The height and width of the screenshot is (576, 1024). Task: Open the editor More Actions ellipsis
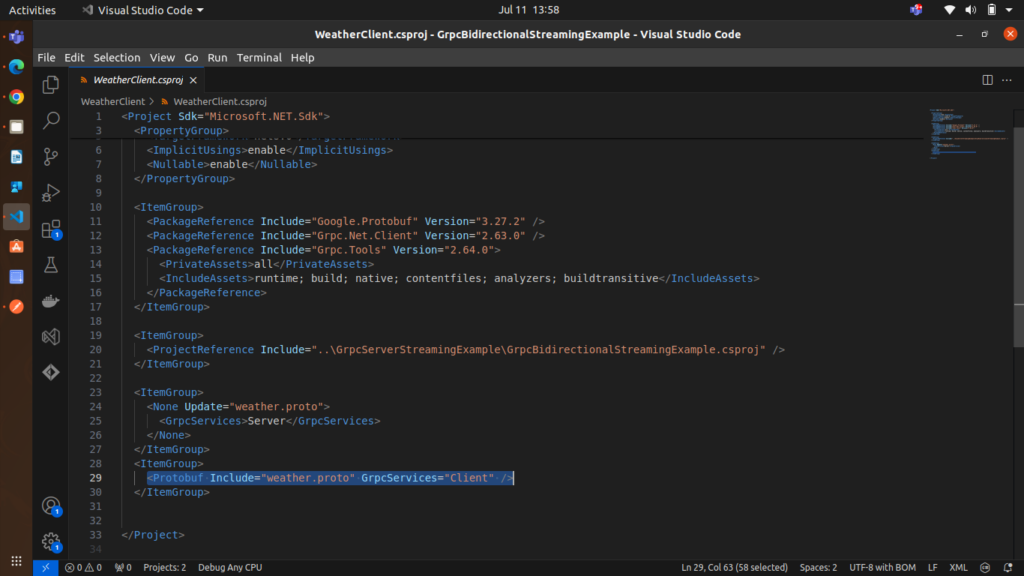click(1007, 80)
